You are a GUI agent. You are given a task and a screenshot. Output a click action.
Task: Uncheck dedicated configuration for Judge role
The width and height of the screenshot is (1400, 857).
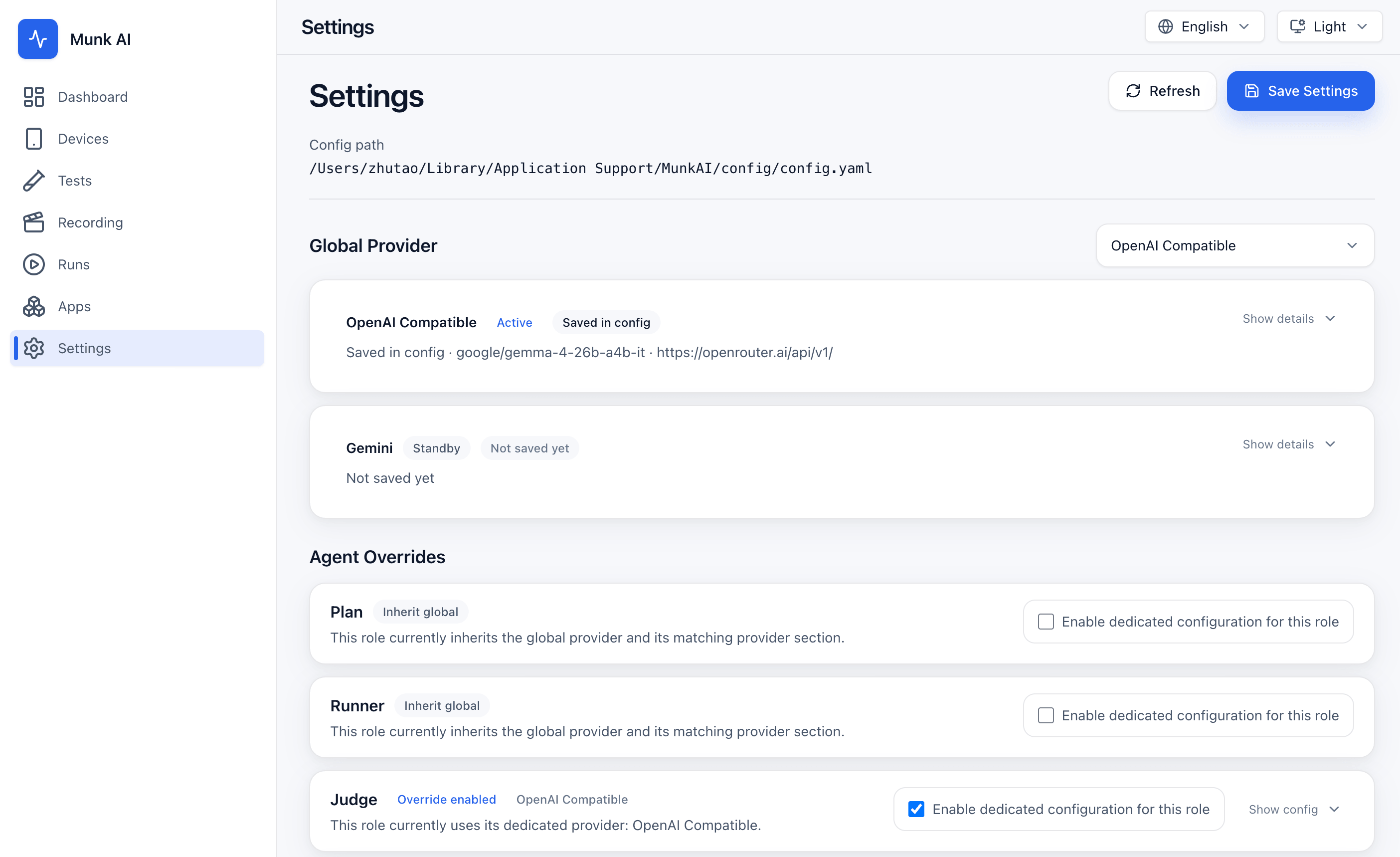tap(916, 809)
